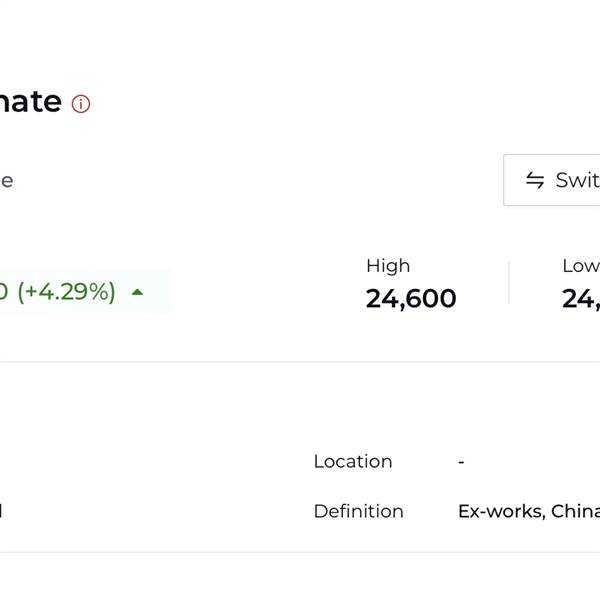Click the Low label

point(581,266)
